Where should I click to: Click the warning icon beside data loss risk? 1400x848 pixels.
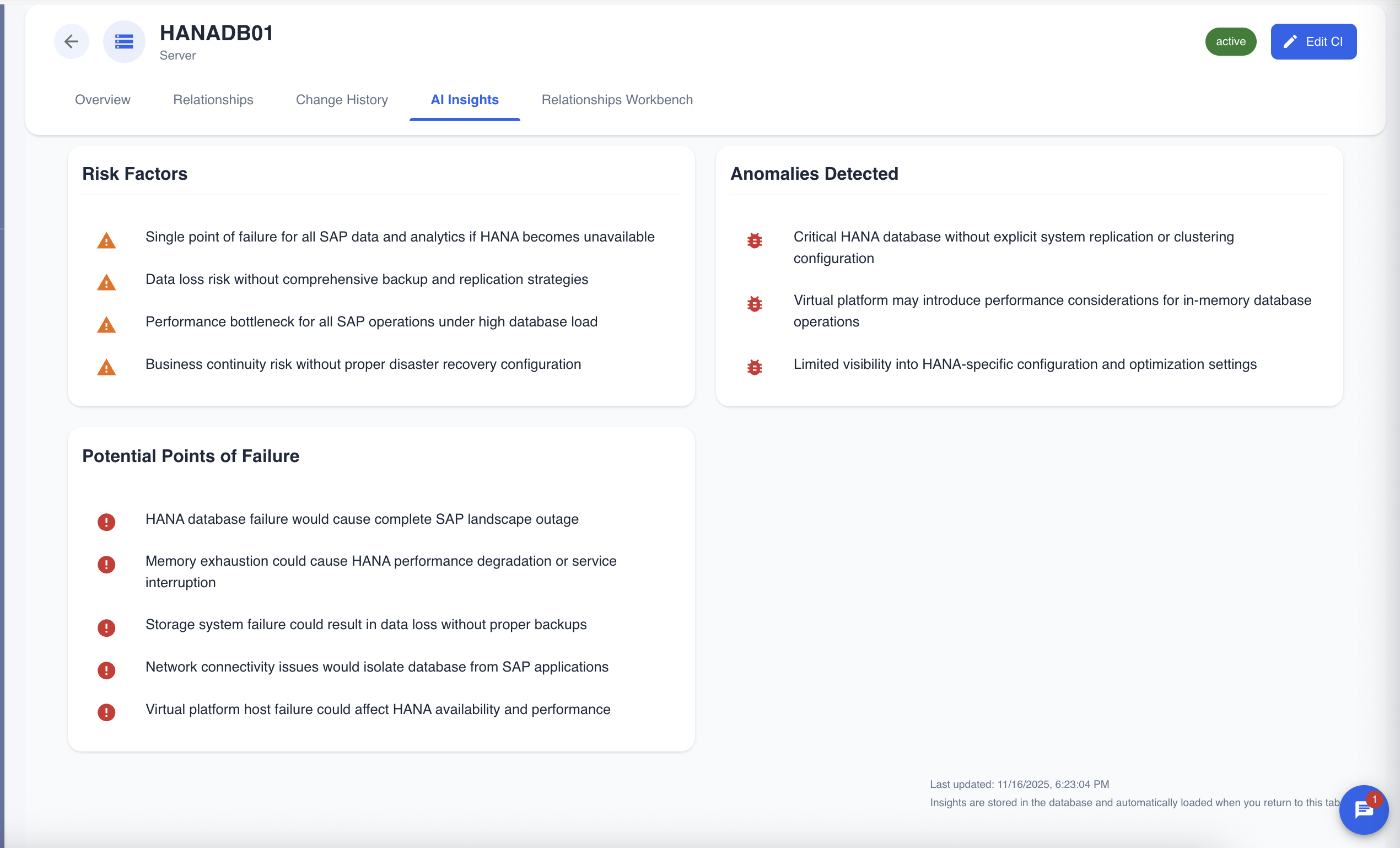coord(106,282)
